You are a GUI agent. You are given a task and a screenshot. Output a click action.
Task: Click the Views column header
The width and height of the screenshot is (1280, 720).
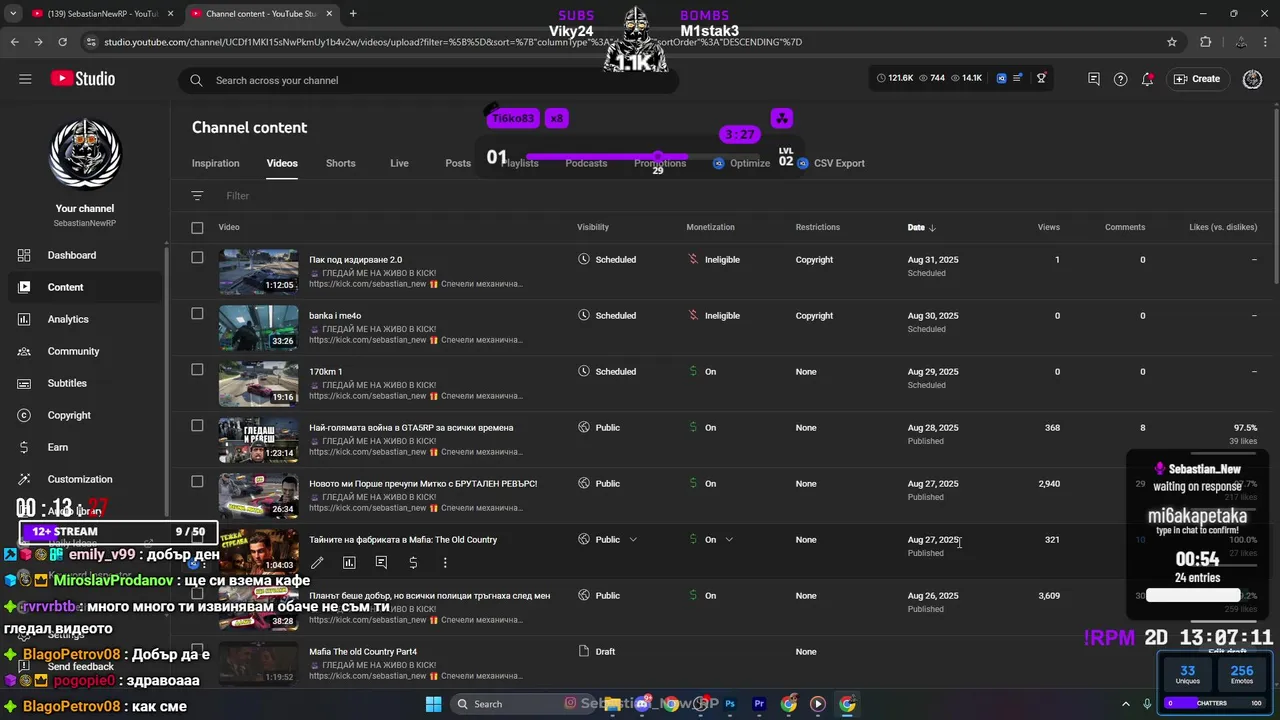[1048, 227]
